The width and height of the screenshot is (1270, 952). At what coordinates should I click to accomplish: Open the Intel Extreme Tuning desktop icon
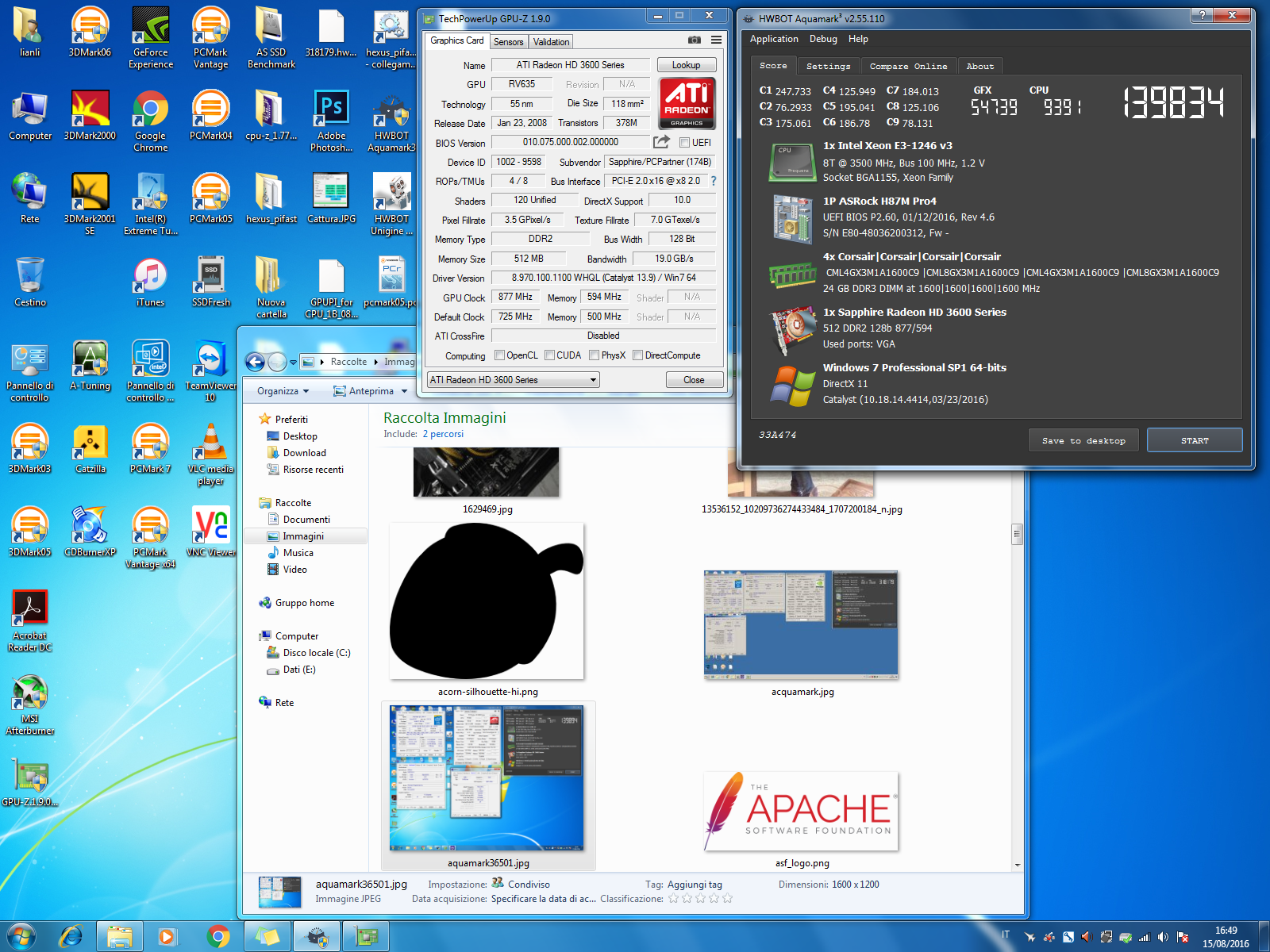(x=151, y=204)
